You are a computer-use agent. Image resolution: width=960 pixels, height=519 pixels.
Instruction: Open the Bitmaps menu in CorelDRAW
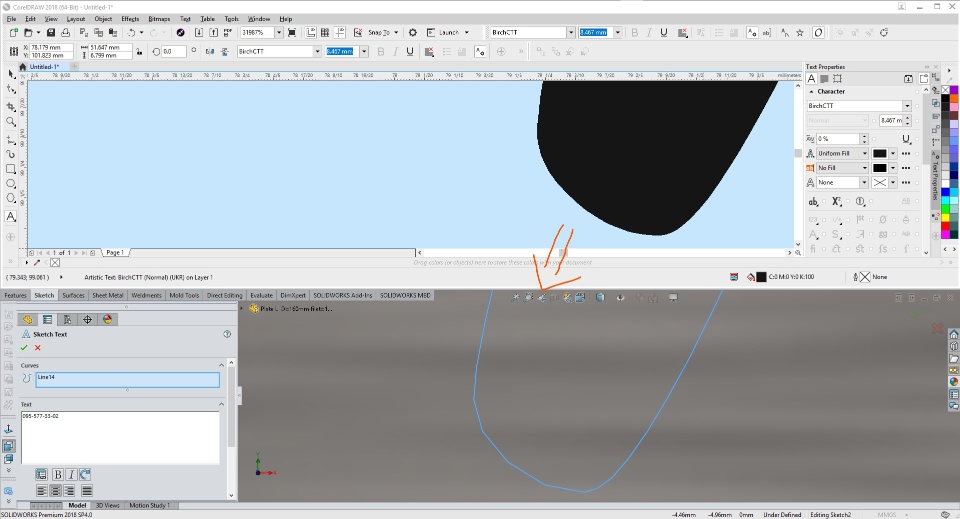tap(159, 19)
